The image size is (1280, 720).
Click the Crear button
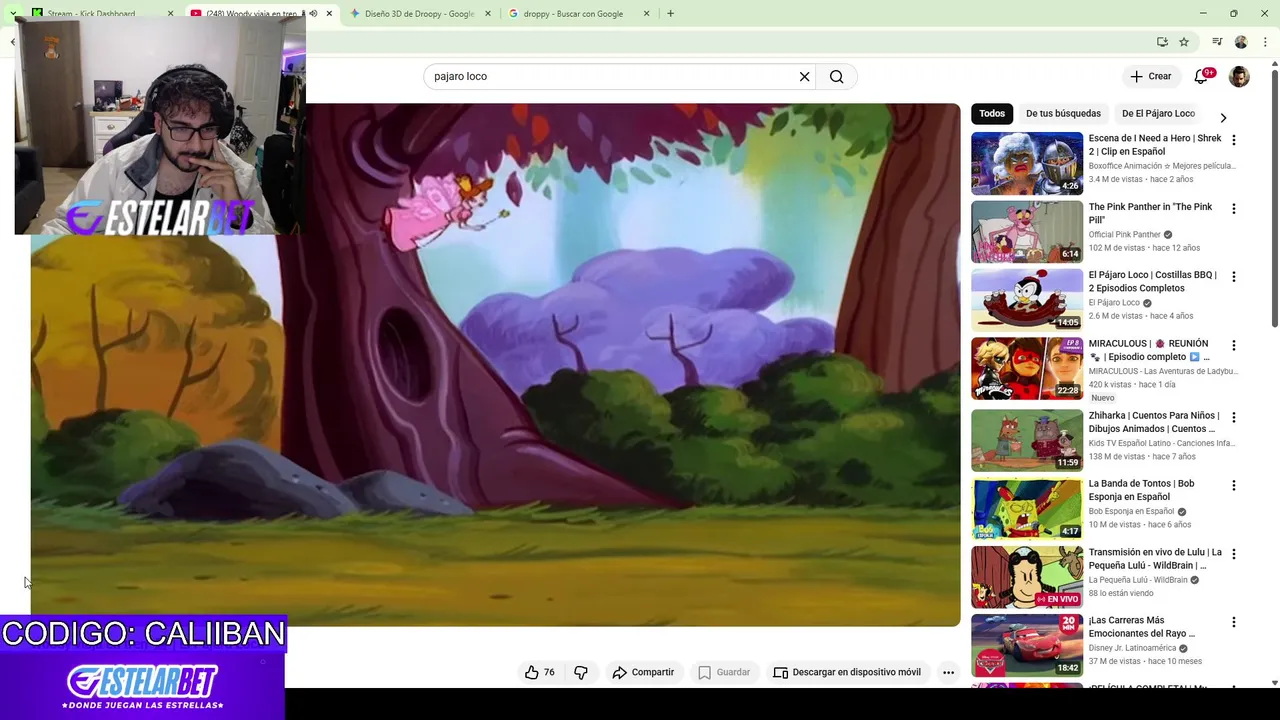coord(1151,76)
